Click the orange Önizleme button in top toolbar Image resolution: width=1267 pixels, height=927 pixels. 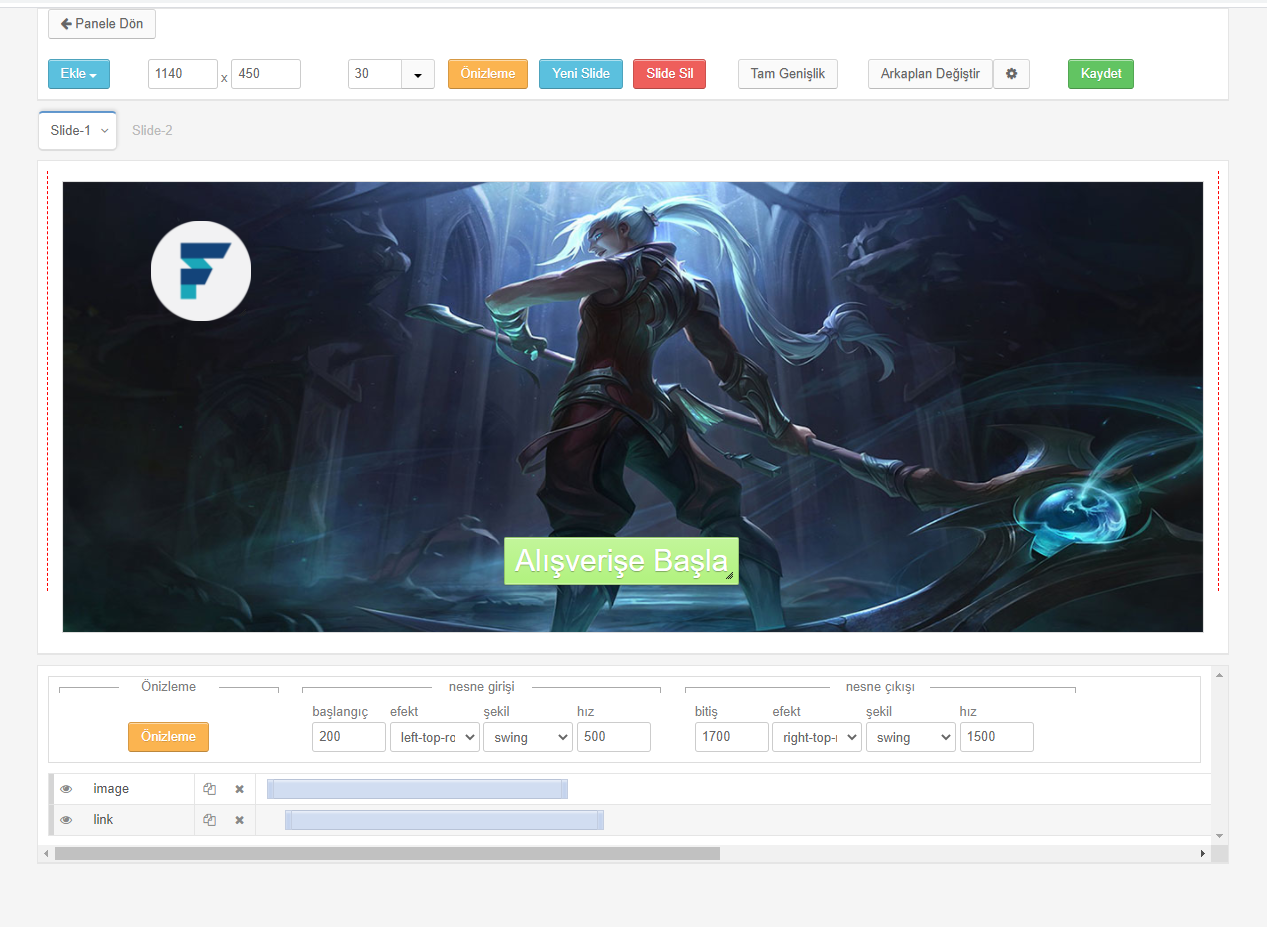488,74
